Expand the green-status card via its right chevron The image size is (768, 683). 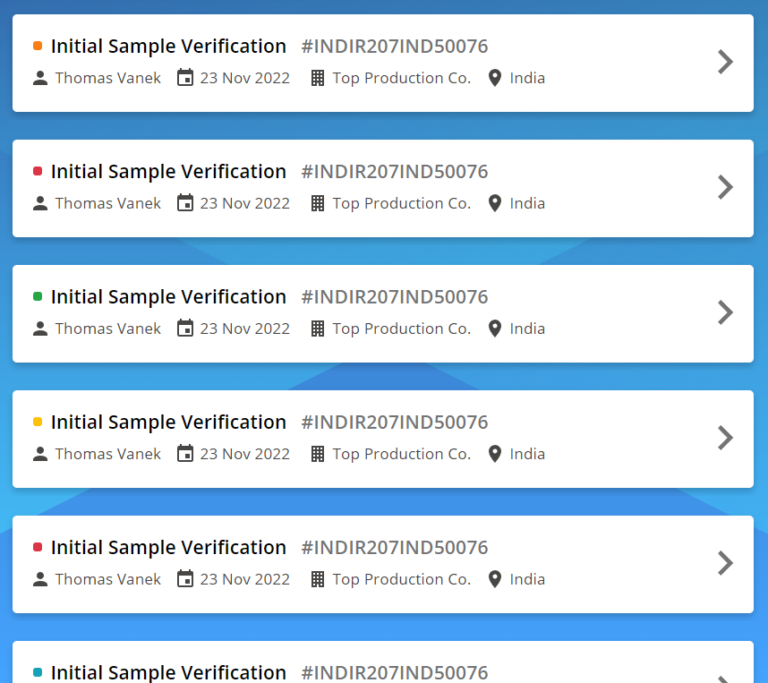(x=725, y=313)
